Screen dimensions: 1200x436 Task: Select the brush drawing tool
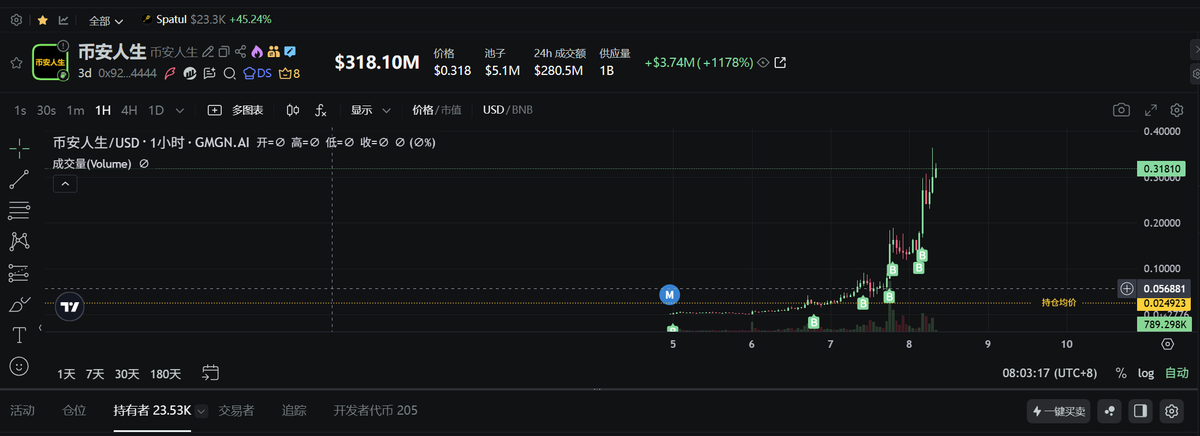19,304
